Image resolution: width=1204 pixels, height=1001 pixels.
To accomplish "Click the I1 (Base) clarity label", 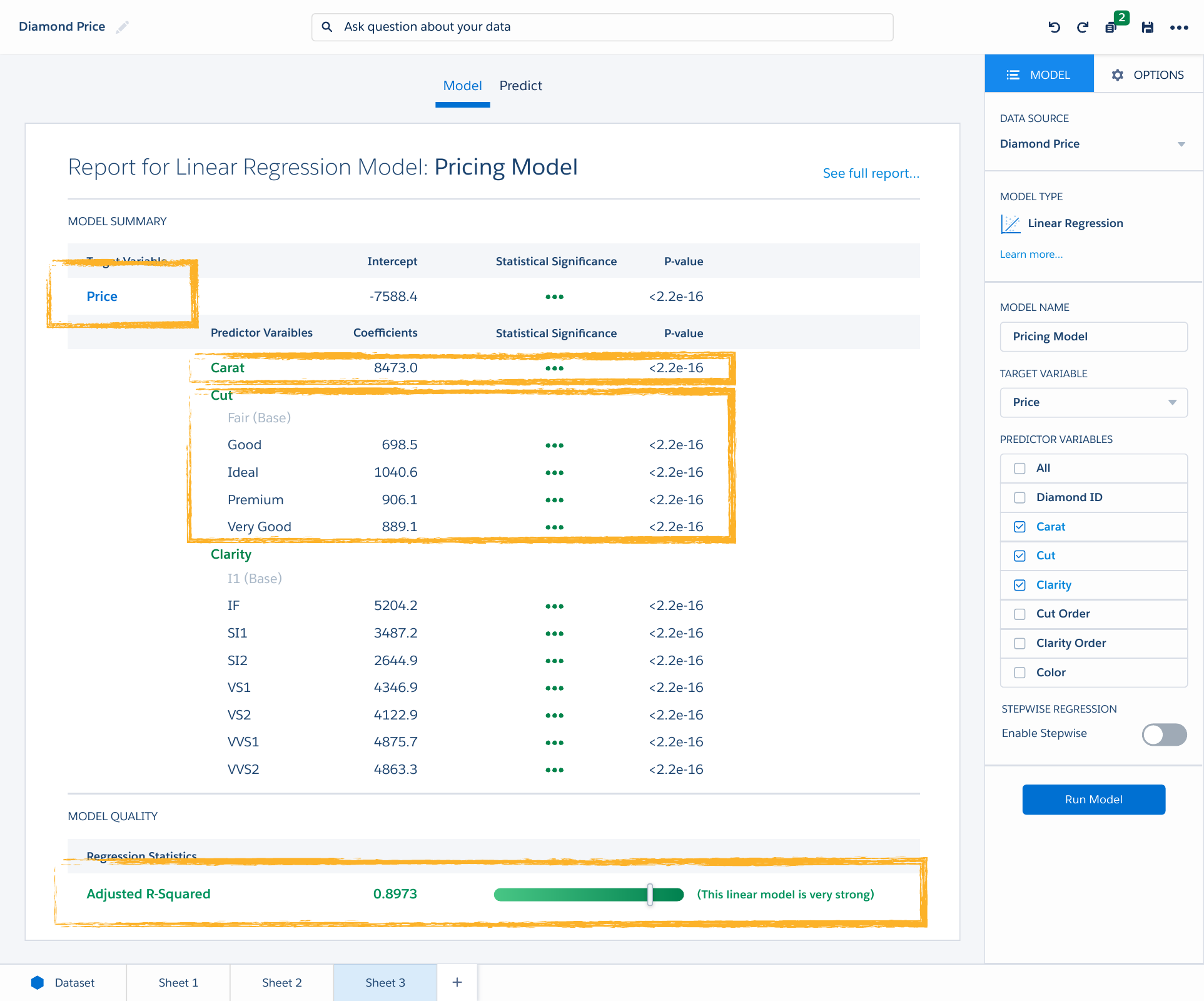I will [x=255, y=579].
